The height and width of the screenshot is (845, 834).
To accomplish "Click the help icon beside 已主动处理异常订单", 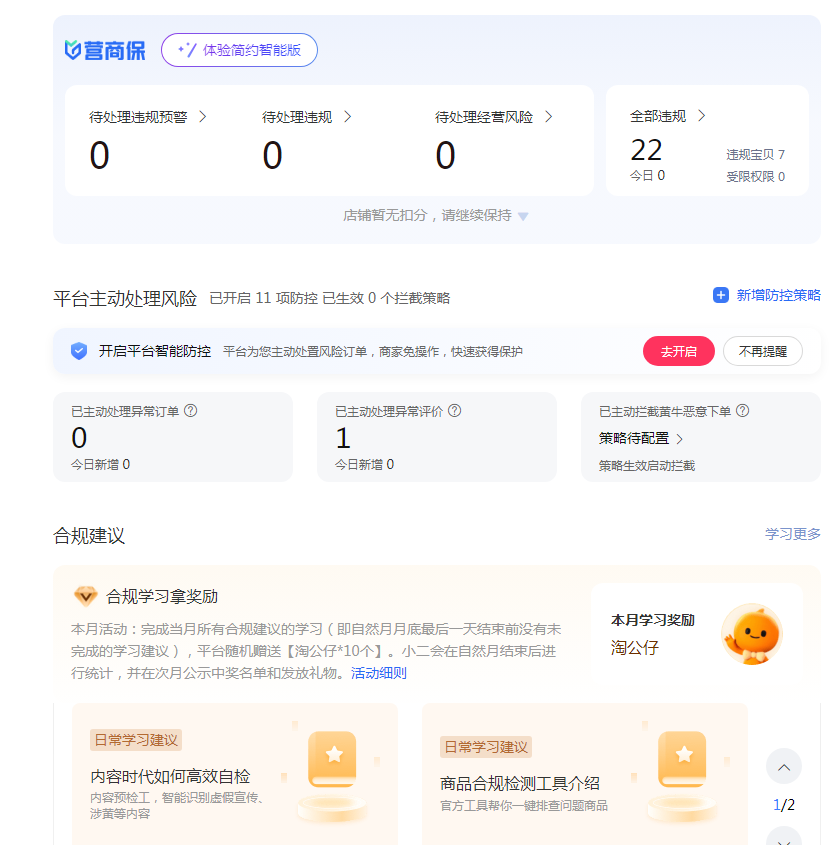I will coord(190,410).
